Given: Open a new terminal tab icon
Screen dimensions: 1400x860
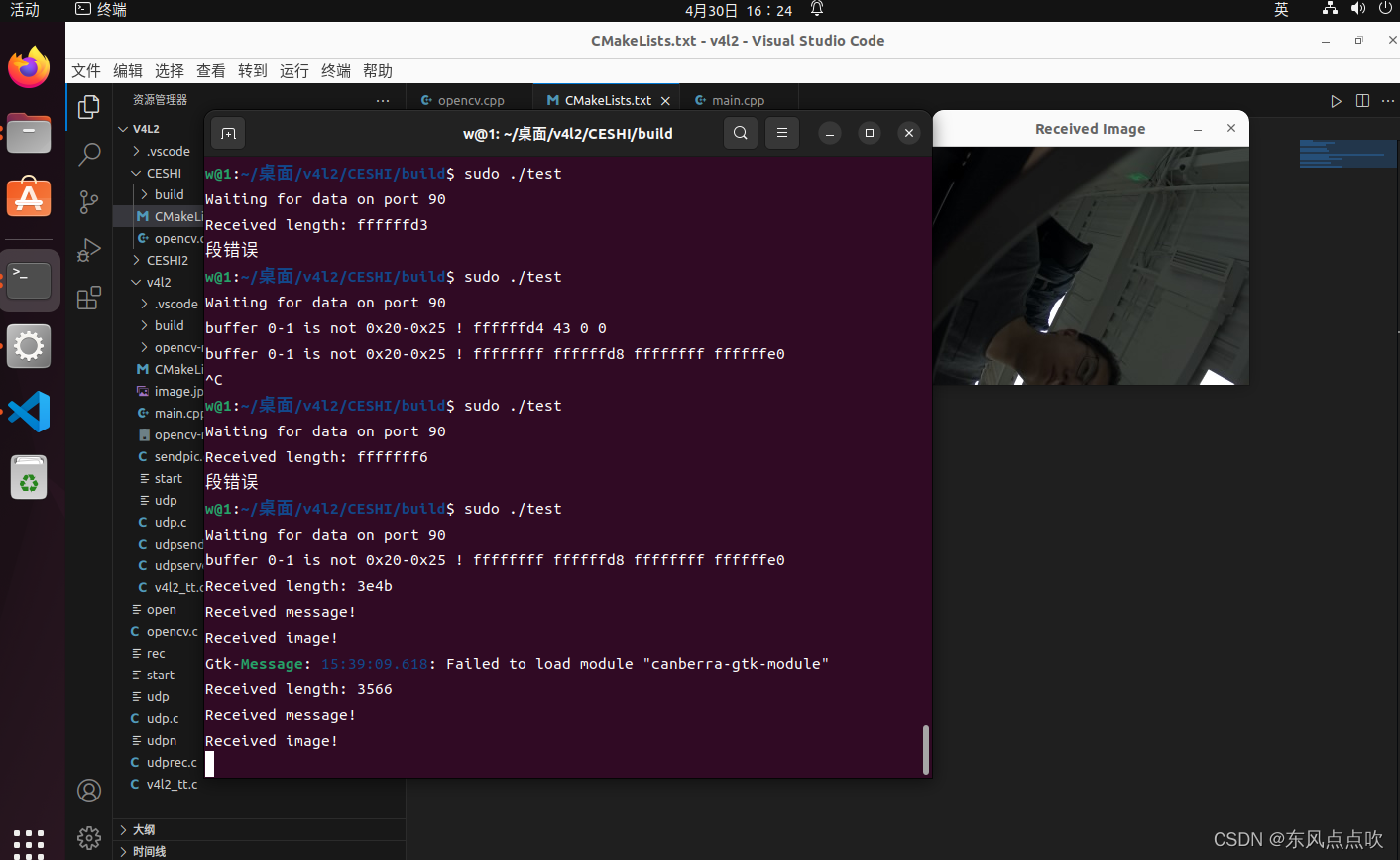Looking at the screenshot, I should tap(228, 132).
